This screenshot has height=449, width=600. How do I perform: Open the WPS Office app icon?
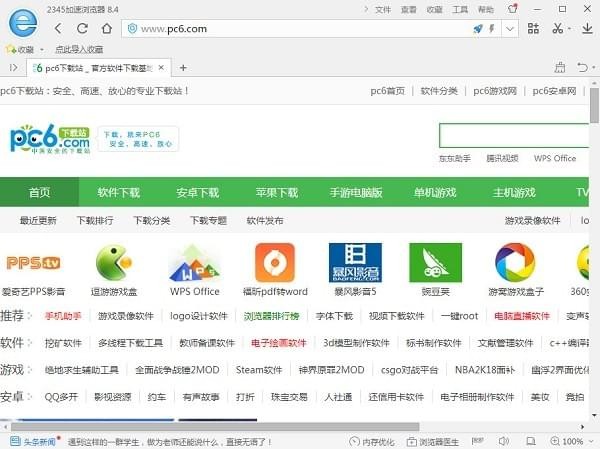194,263
